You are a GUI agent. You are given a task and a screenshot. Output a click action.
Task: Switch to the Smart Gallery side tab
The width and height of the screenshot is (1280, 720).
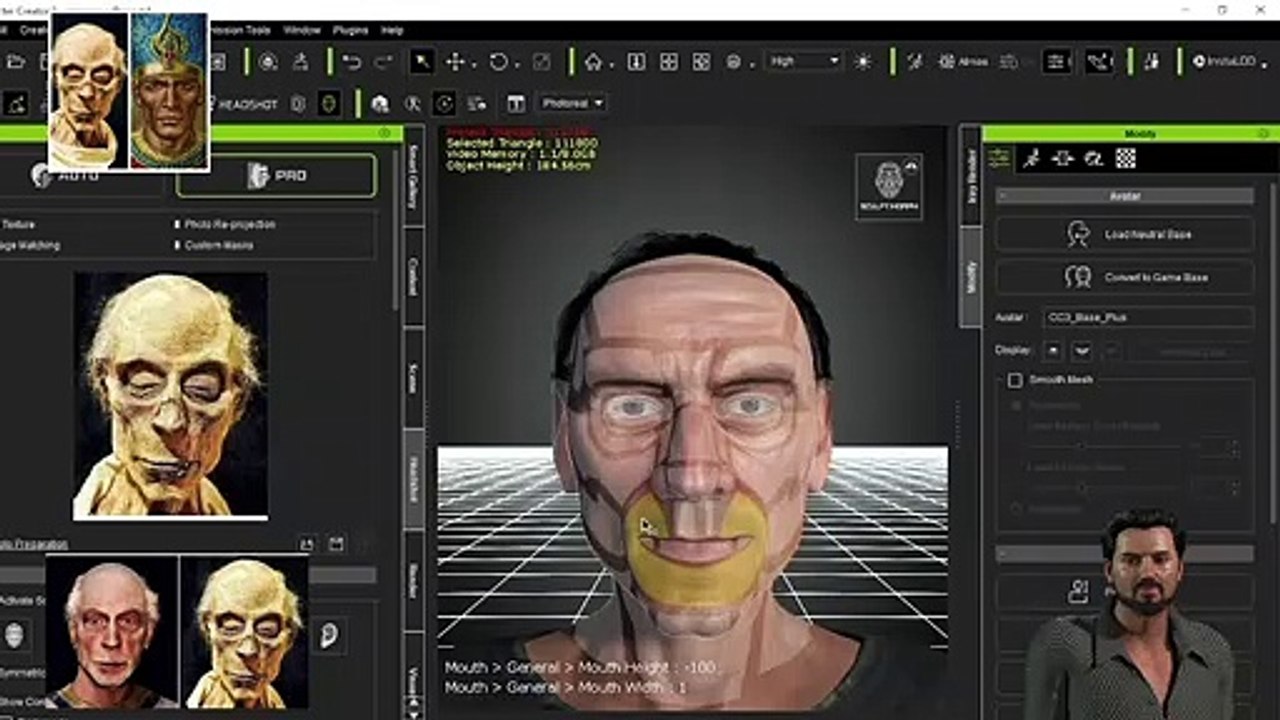point(413,177)
